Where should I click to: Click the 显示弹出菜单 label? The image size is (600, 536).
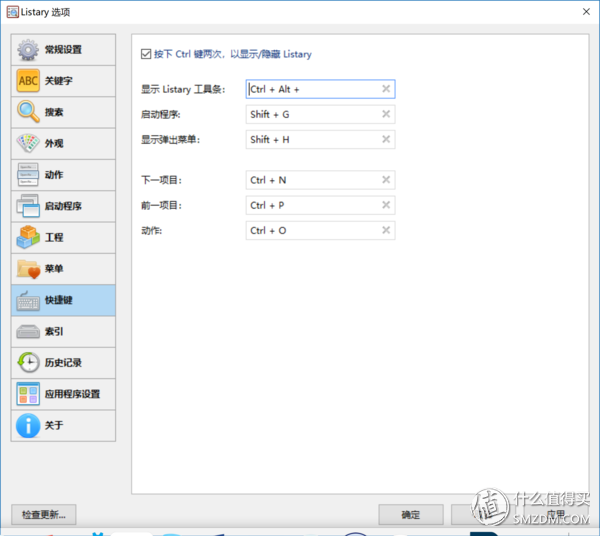[171, 140]
